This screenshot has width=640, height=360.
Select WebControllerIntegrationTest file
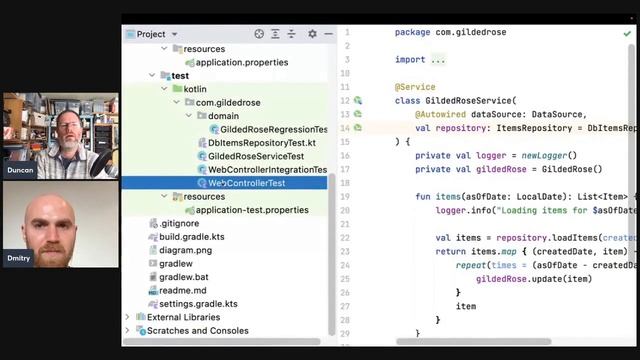[x=268, y=170]
